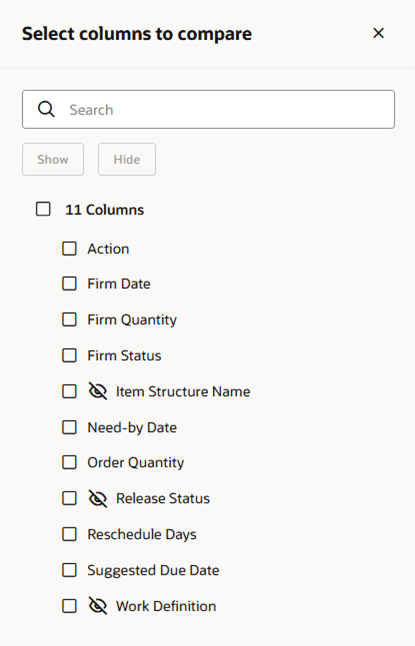This screenshot has width=415, height=646.
Task: Click the Show button
Action: (53, 159)
